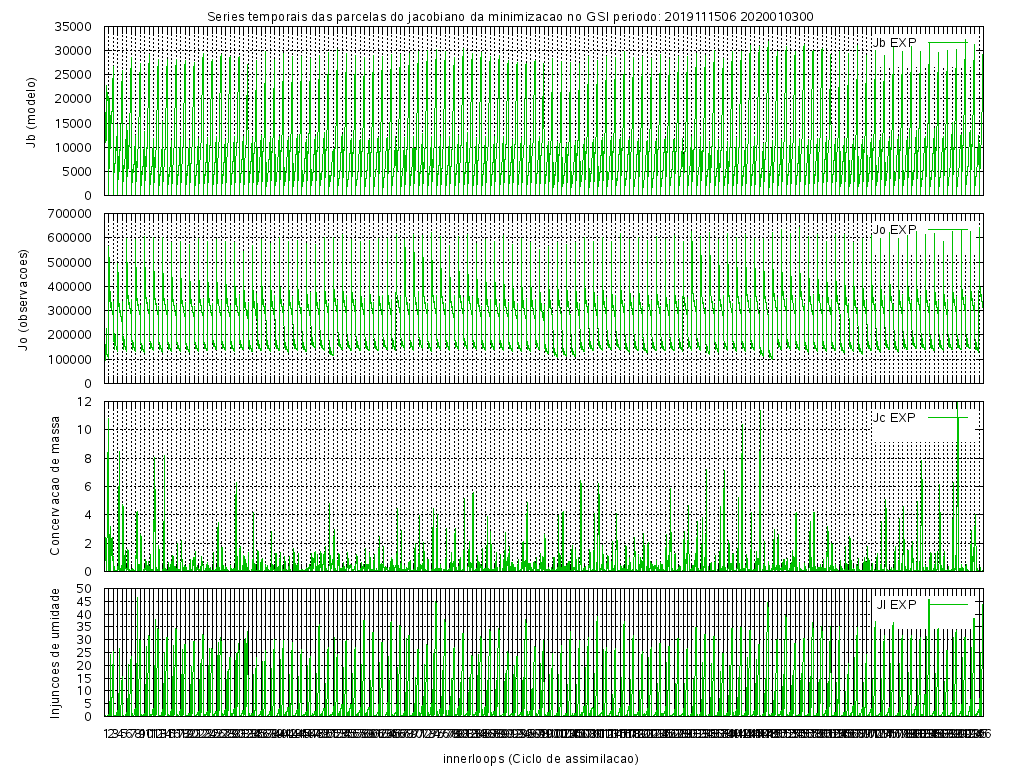Click the green line sample beside Jc EXP
This screenshot has width=1024, height=768.
[x=949, y=417]
